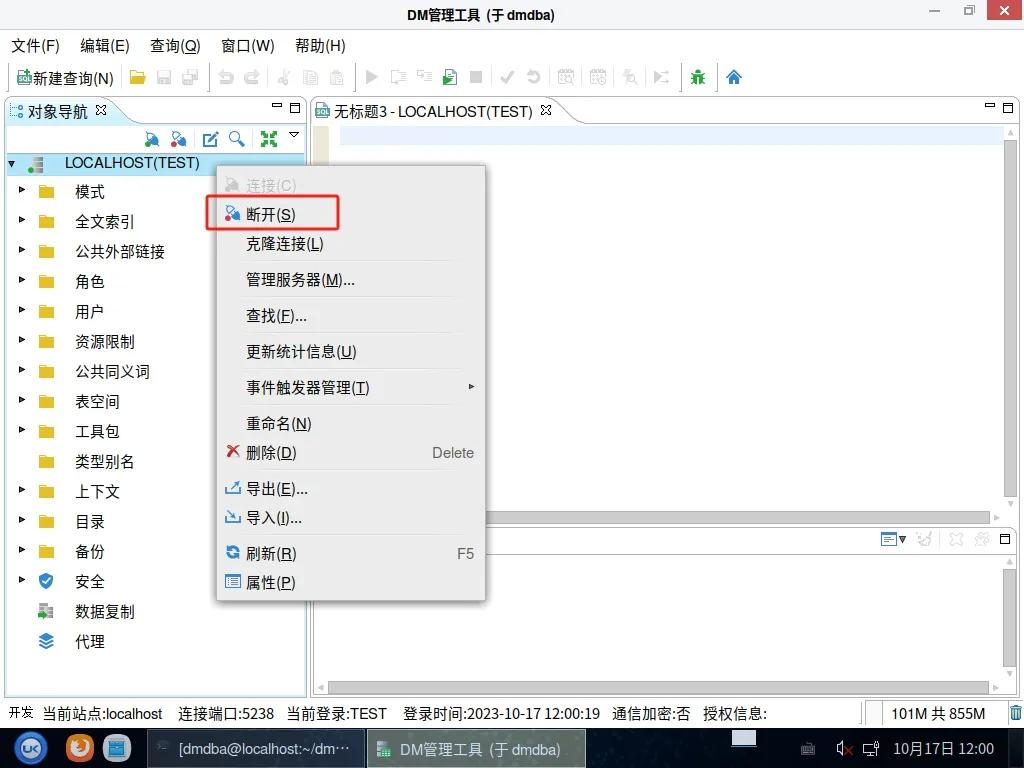Screen dimensions: 1024x768
Task: Click the New Query (新建查询) toolbar button
Action: click(x=66, y=77)
